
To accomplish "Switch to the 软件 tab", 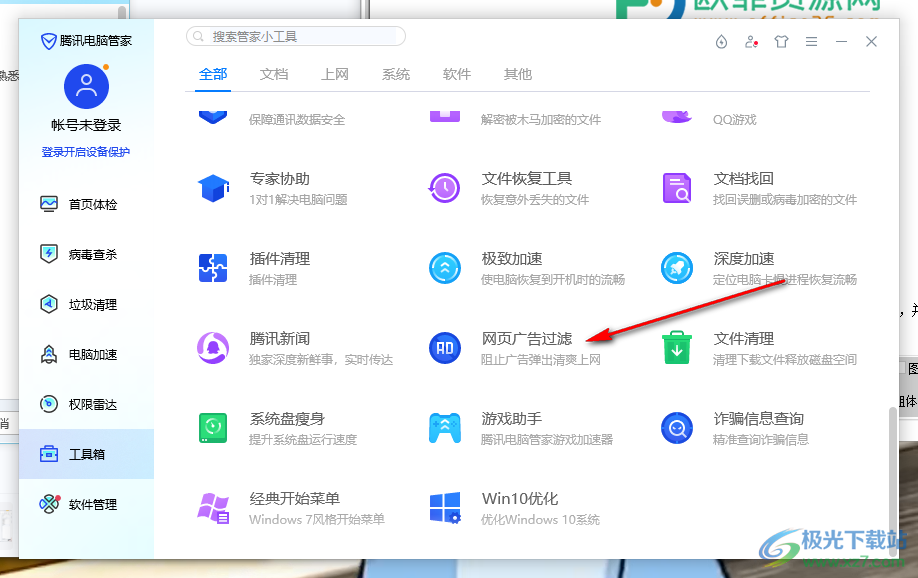I will (x=457, y=74).
